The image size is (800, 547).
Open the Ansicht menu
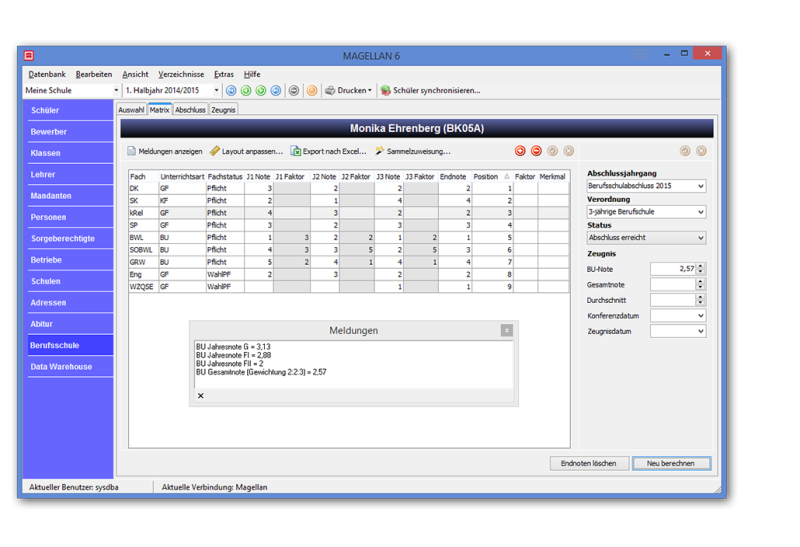pyautogui.click(x=135, y=74)
